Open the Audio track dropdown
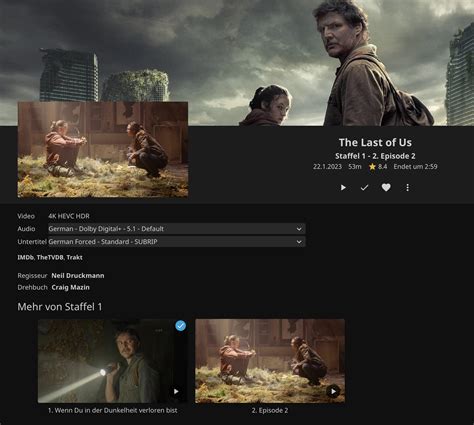Screen dimensions: 474x425 pos(176,229)
